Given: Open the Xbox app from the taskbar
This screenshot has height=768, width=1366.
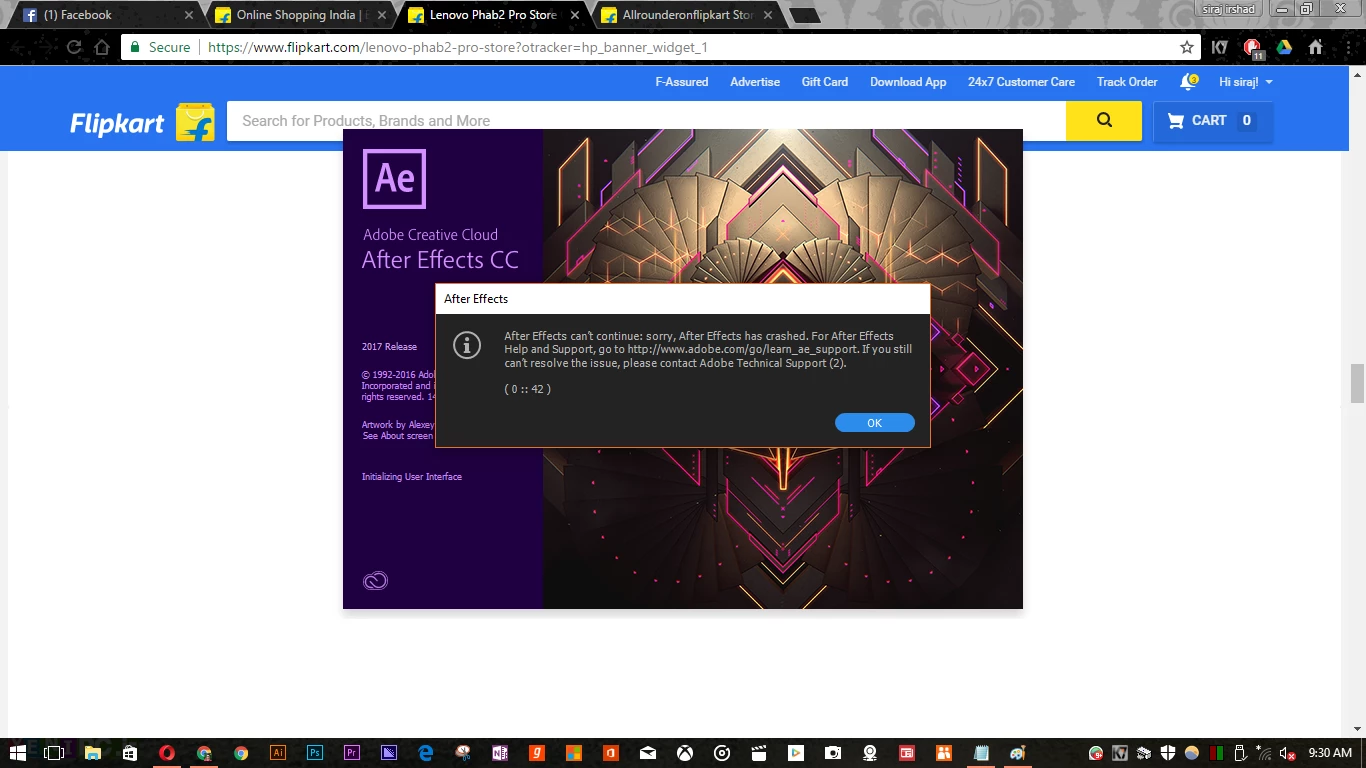Looking at the screenshot, I should 685,753.
